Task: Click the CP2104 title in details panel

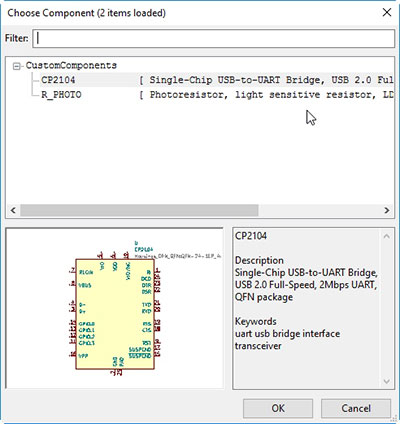Action: [x=251, y=236]
